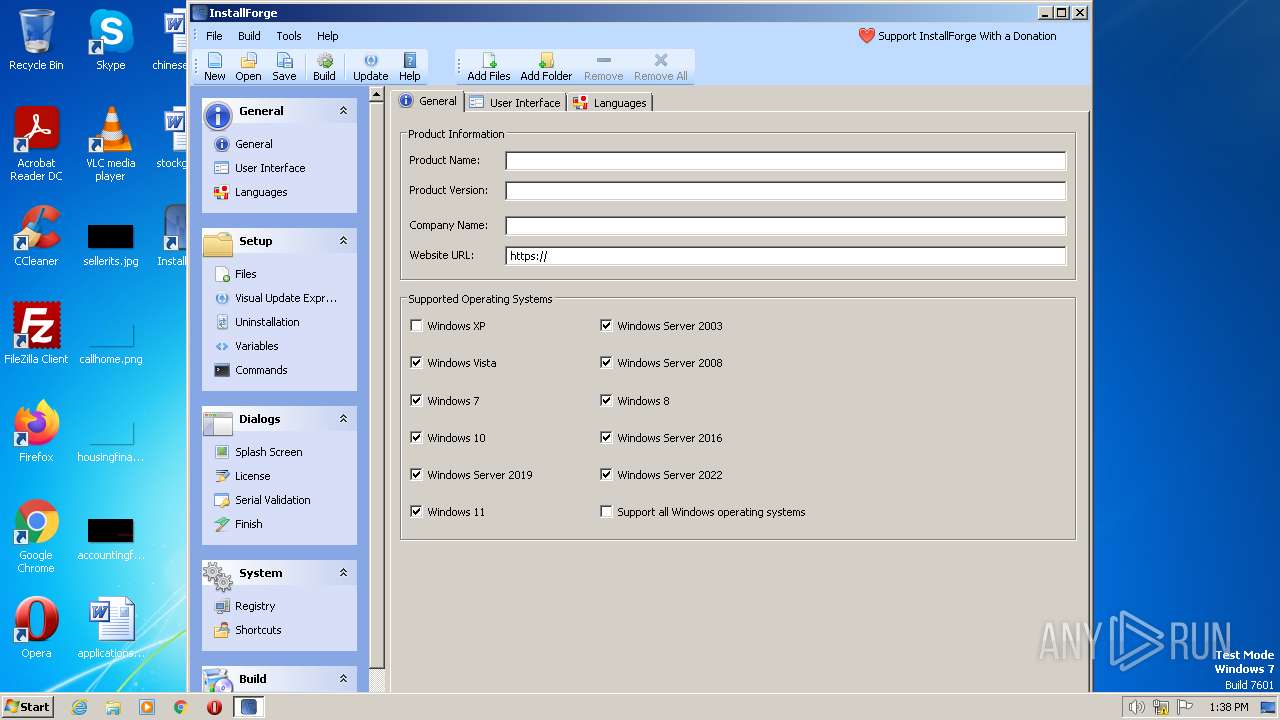This screenshot has height=720, width=1280.
Task: Toggle Windows Server 2019 checkbox
Action: pos(416,475)
